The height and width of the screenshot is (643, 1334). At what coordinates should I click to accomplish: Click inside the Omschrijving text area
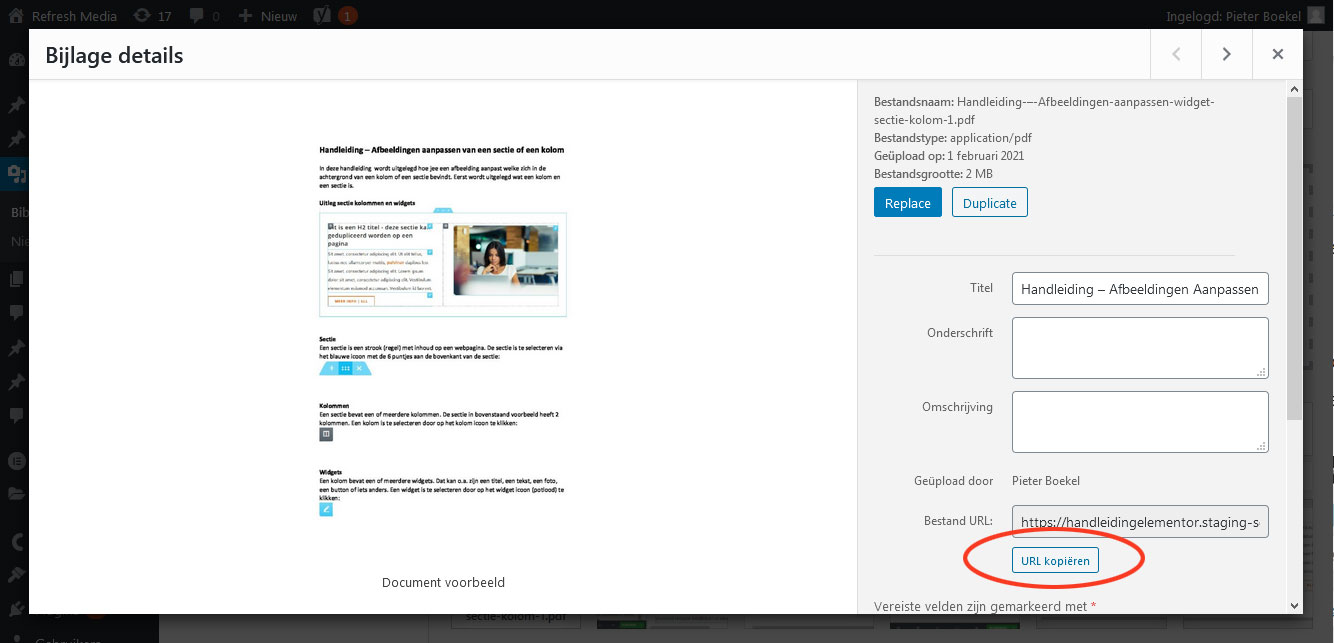[x=1140, y=421]
